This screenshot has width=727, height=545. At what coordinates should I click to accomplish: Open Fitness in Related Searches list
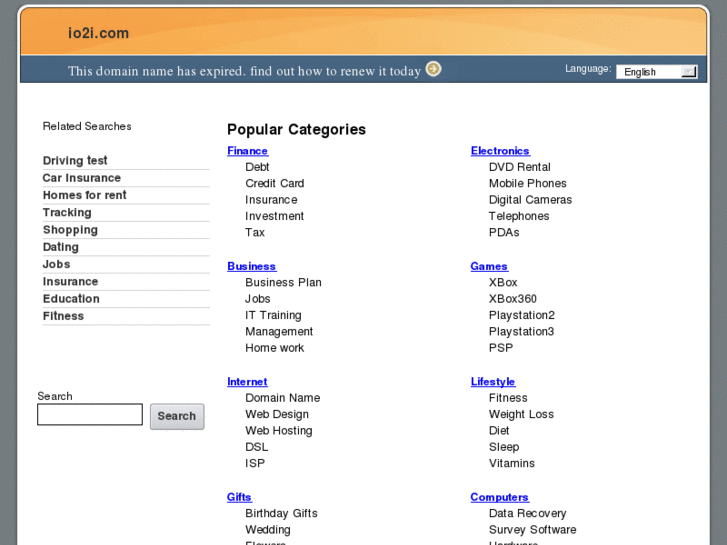tap(63, 316)
